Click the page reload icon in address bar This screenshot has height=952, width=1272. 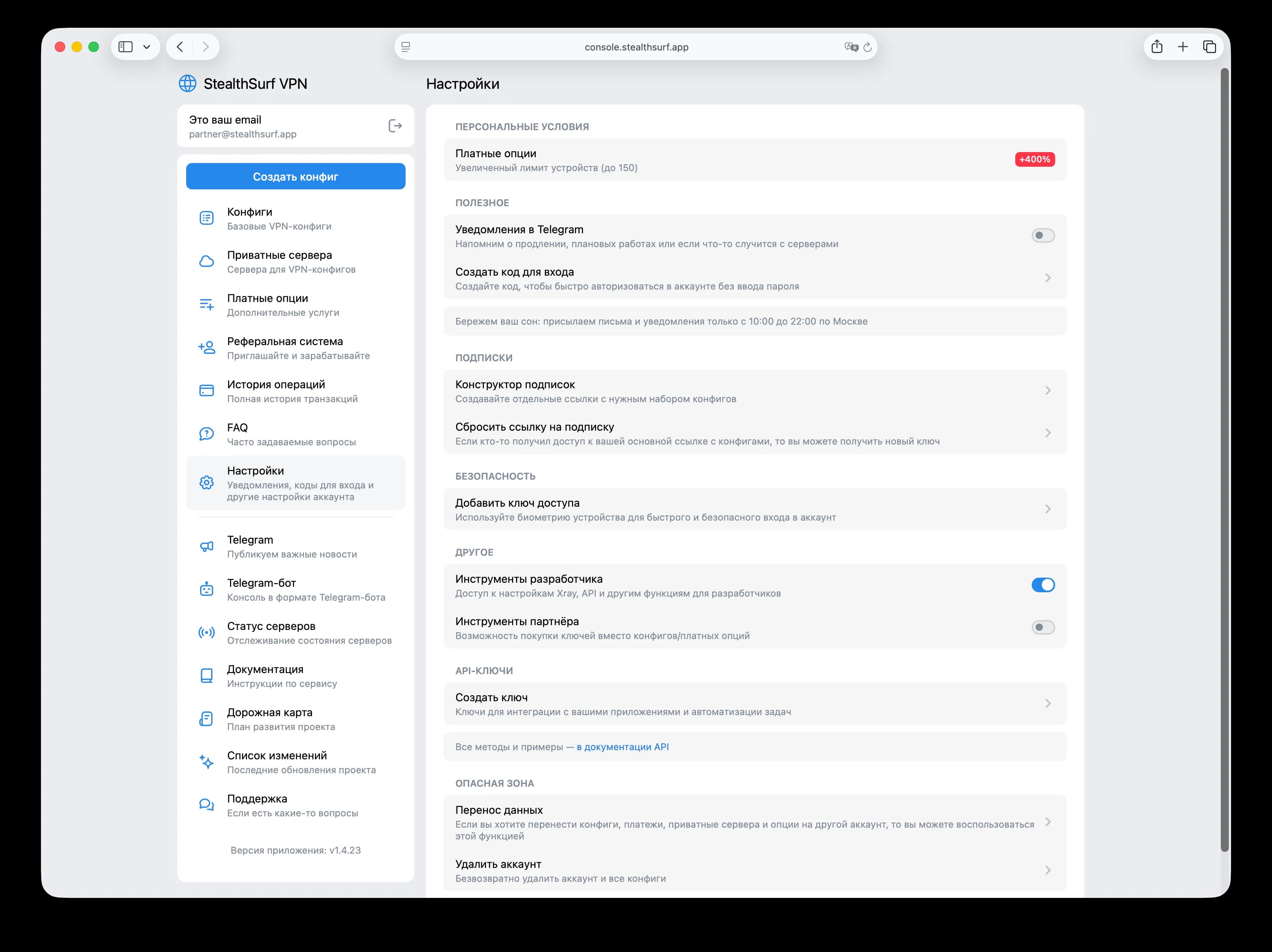tap(867, 47)
